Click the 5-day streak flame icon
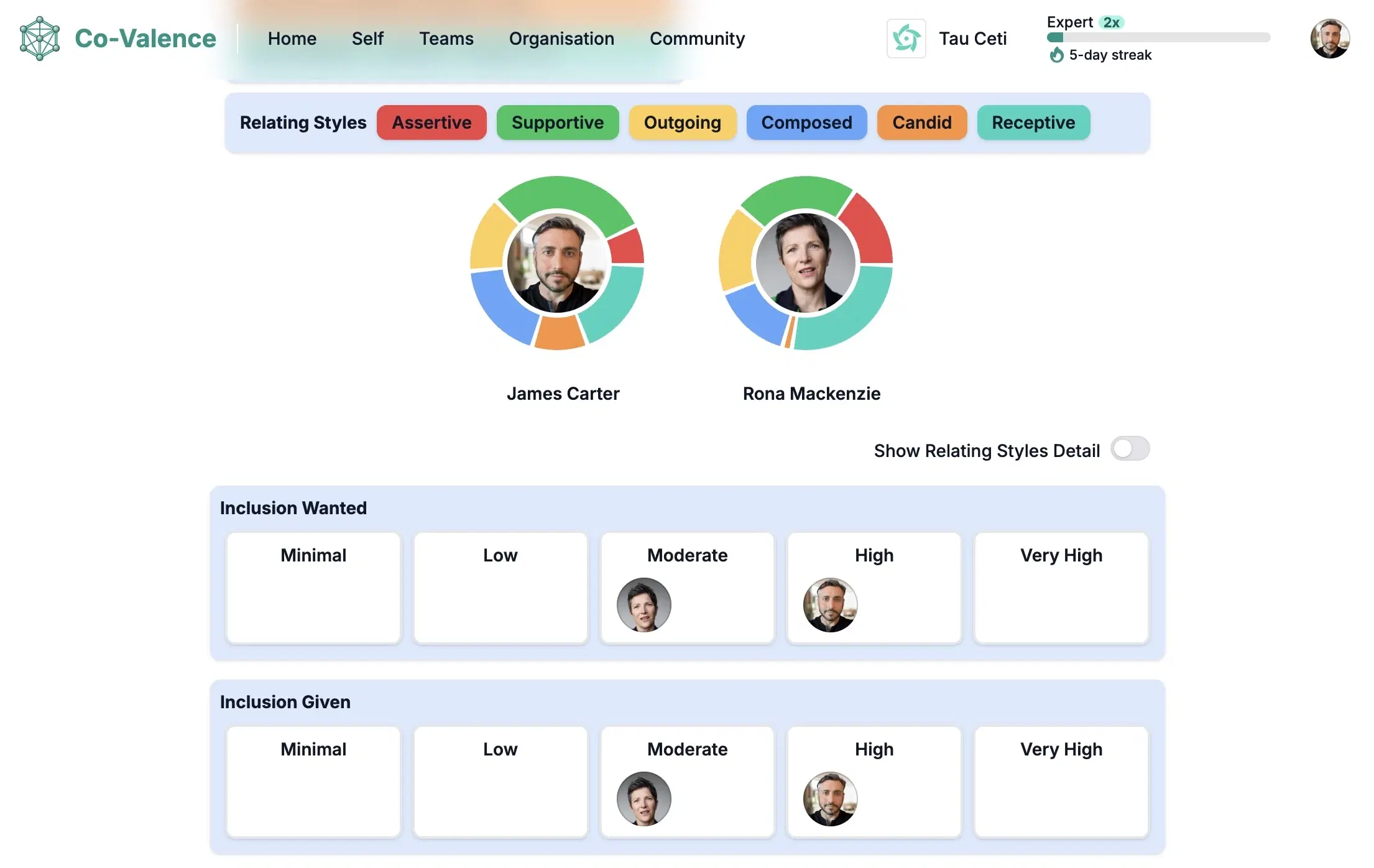Image resolution: width=1374 pixels, height=868 pixels. [1056, 55]
